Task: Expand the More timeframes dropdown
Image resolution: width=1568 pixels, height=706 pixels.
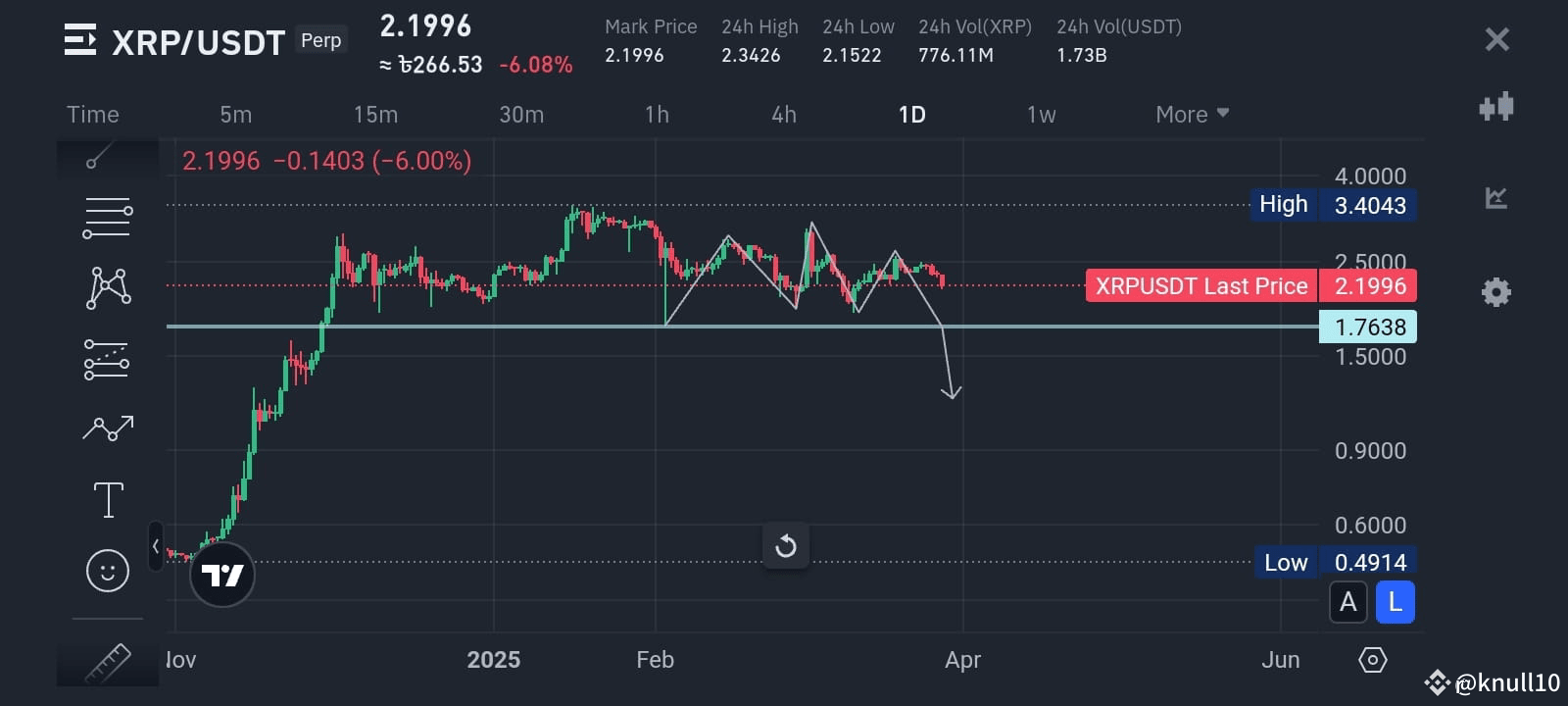Action: point(1192,115)
